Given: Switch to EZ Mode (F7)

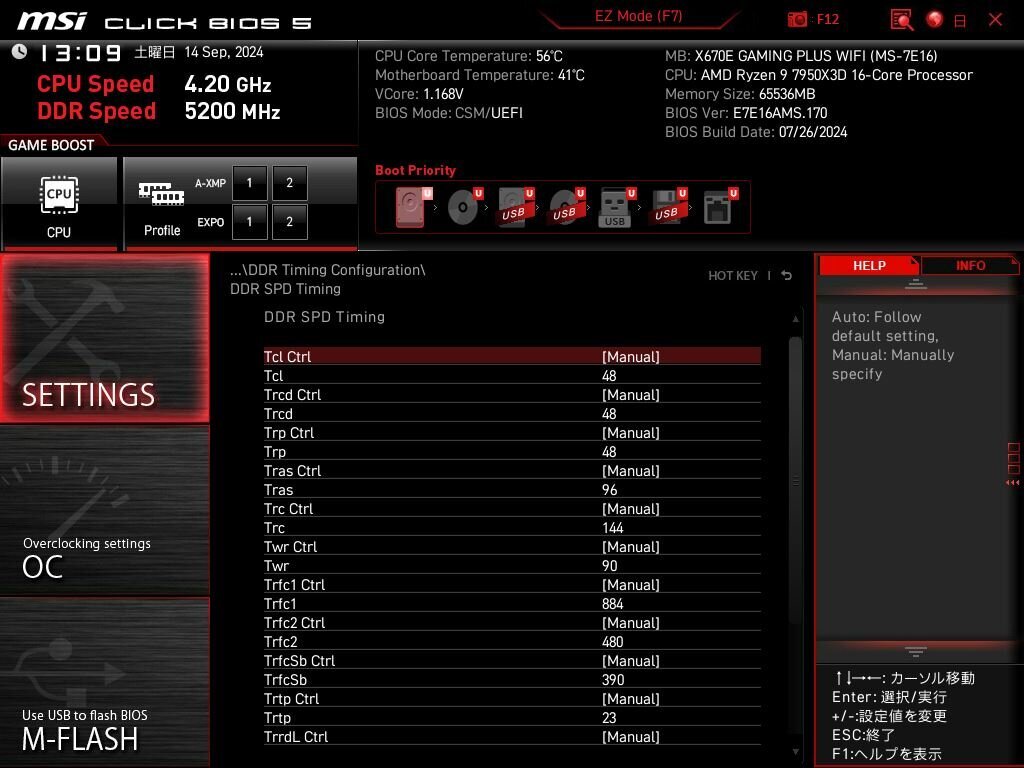Looking at the screenshot, I should (638, 16).
